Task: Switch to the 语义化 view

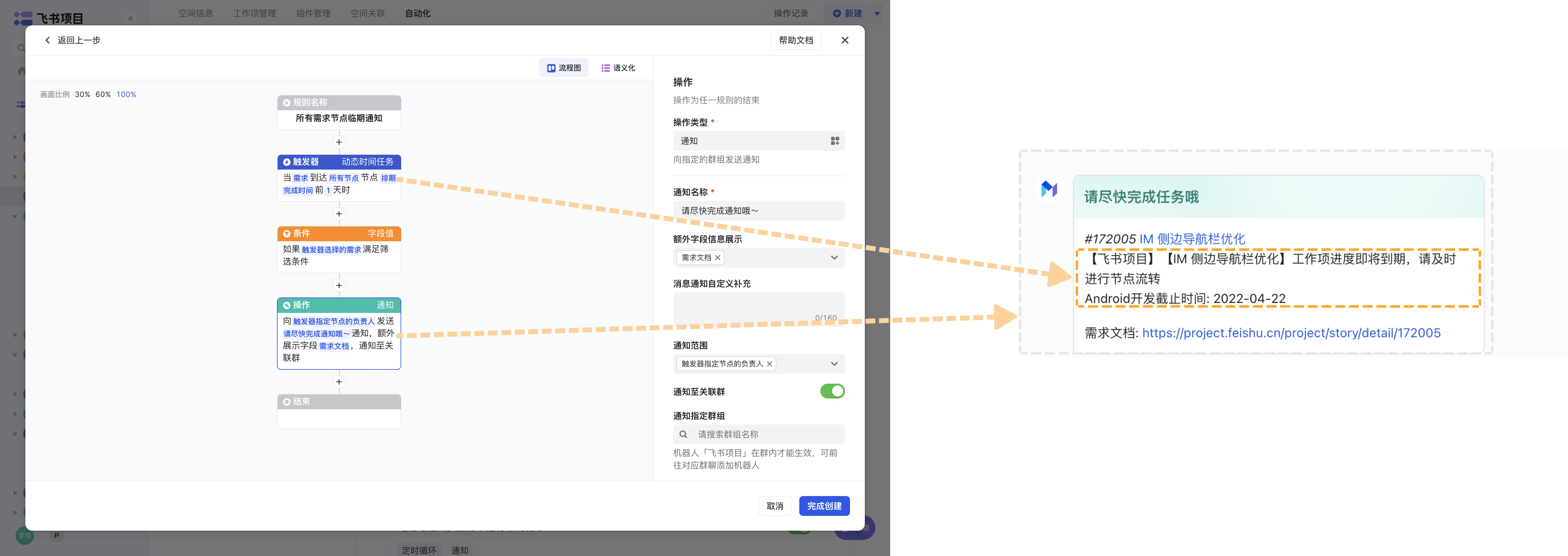Action: point(618,68)
